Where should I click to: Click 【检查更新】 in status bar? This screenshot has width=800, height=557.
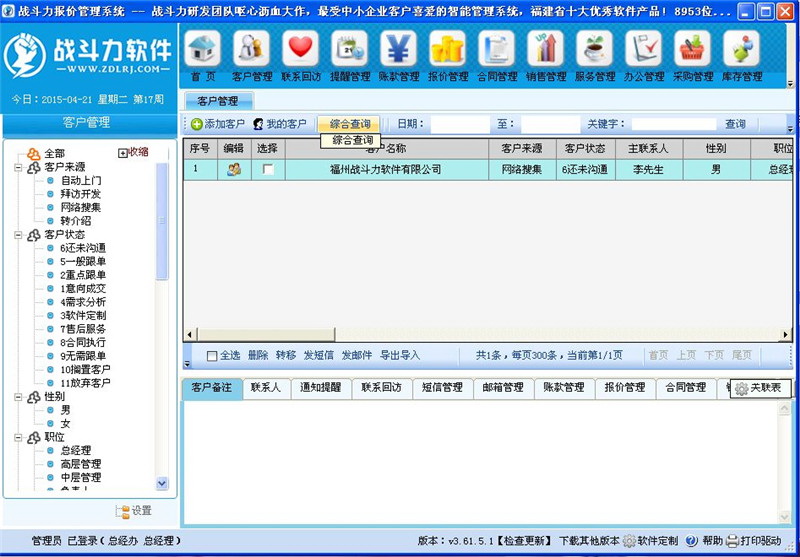click(523, 541)
